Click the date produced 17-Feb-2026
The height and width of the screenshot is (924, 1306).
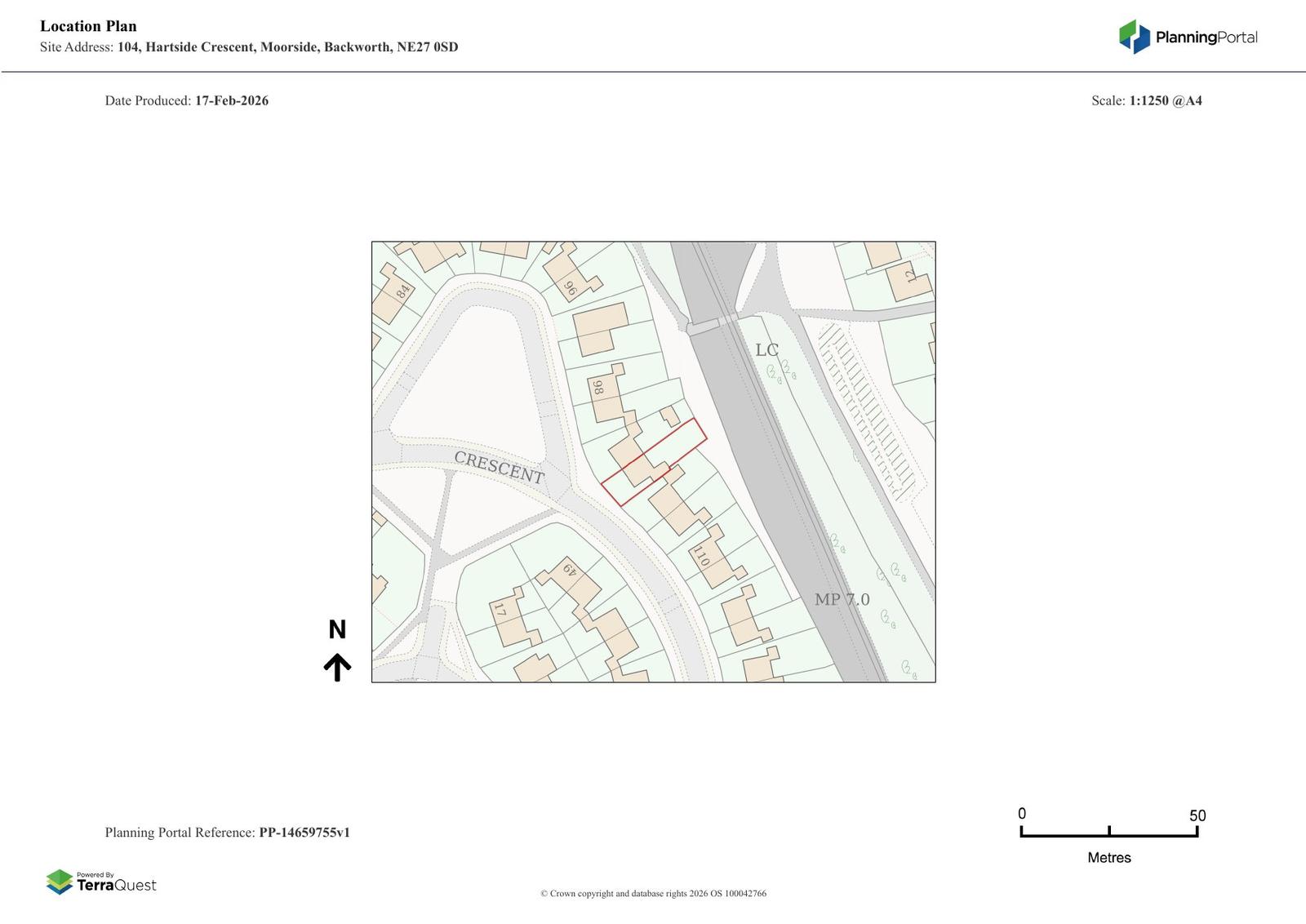point(231,101)
